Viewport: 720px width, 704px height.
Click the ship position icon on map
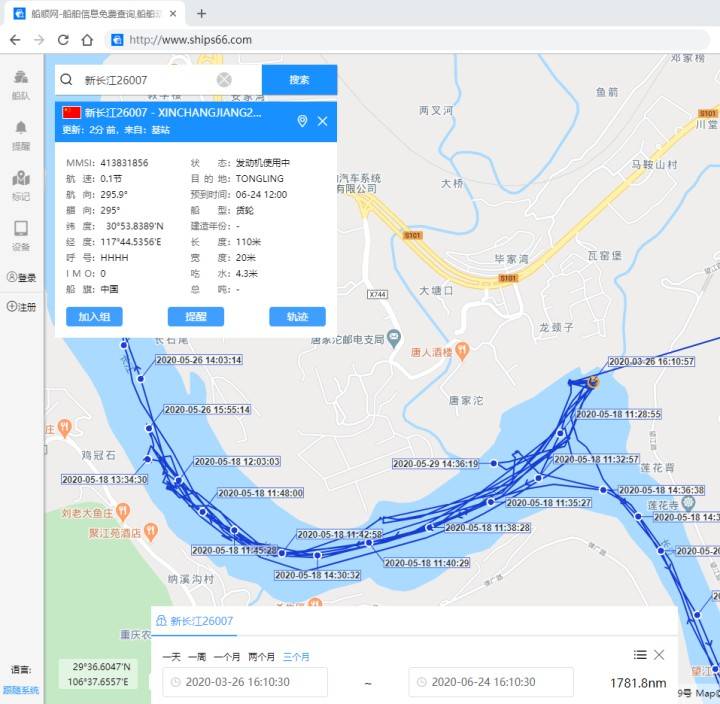(x=593, y=382)
